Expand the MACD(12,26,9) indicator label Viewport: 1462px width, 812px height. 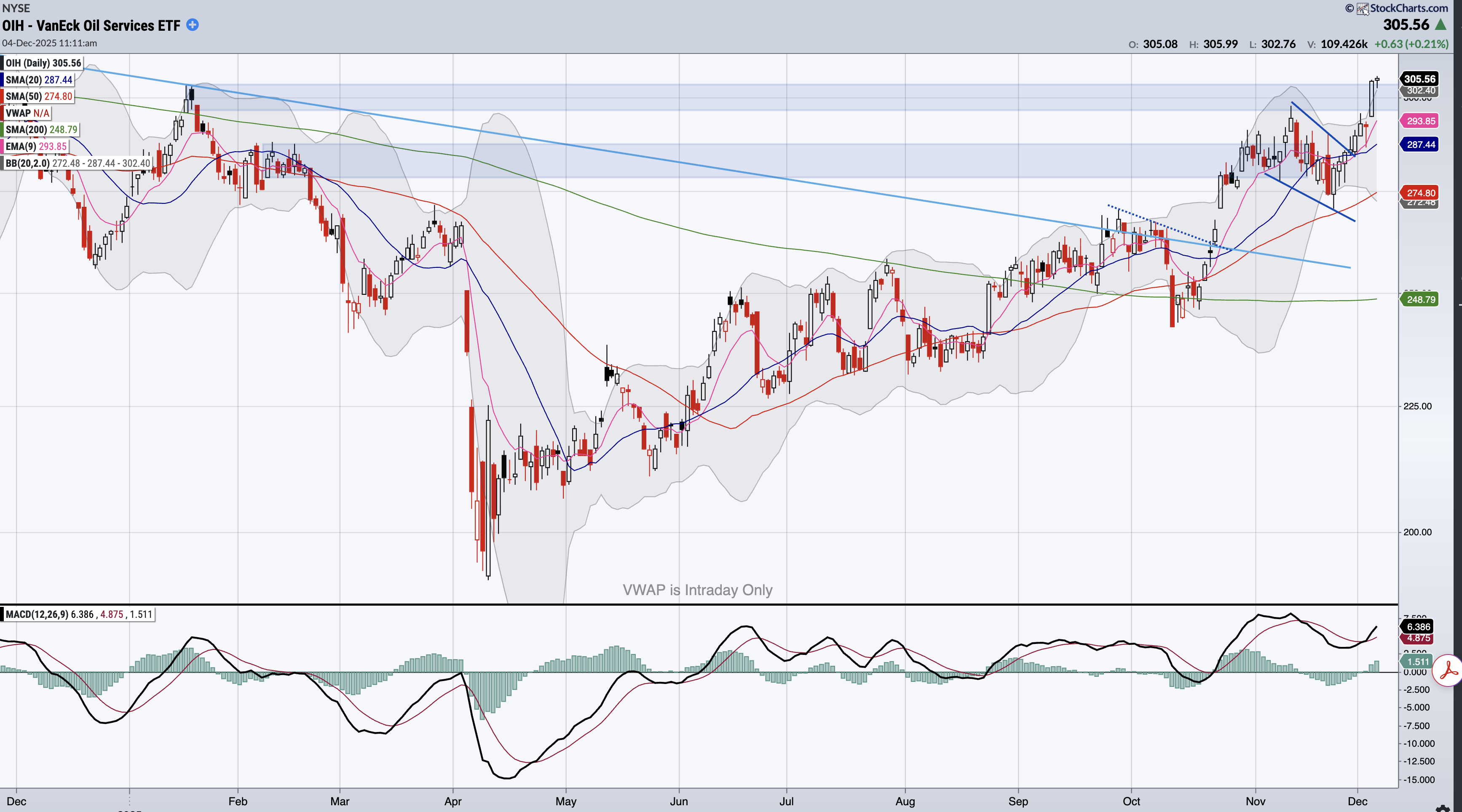tap(78, 614)
